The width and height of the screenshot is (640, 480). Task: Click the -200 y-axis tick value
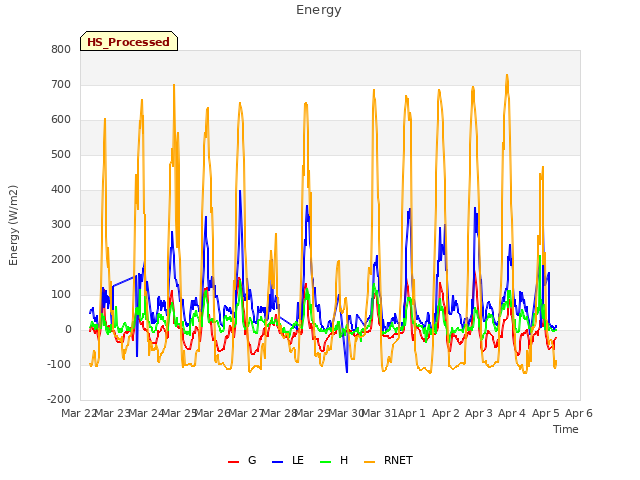tap(59, 400)
